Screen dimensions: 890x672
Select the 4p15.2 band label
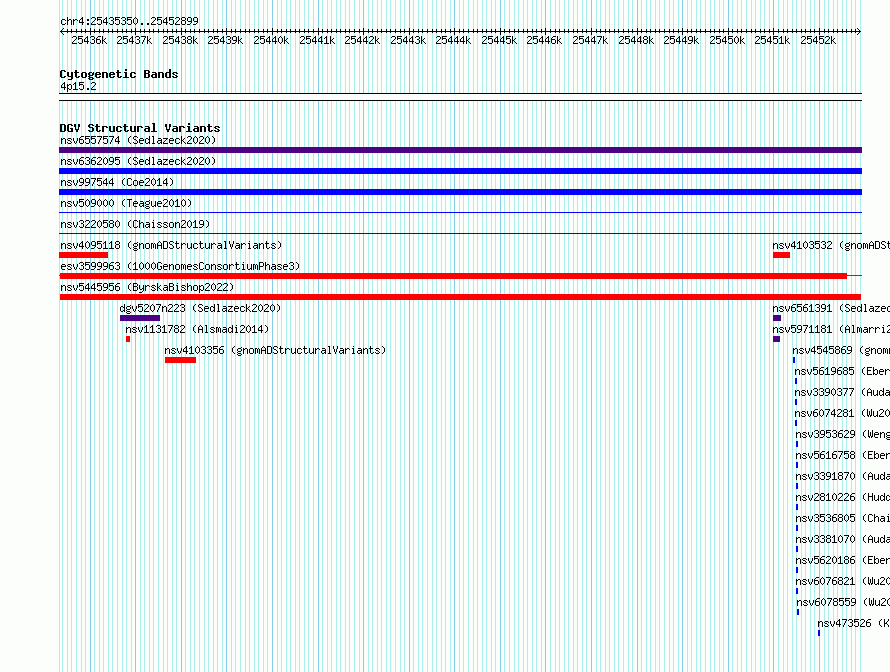(x=78, y=86)
